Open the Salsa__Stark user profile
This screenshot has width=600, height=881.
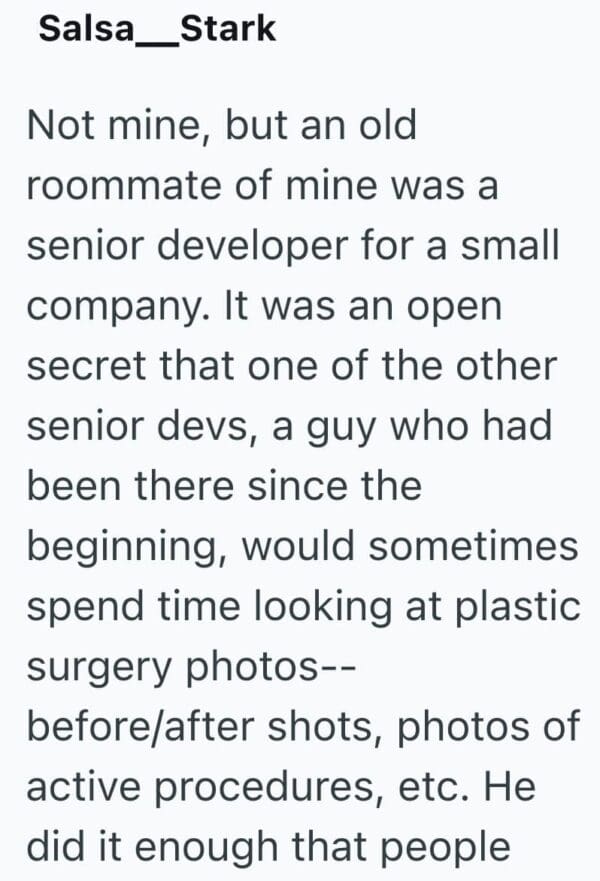pyautogui.click(x=157, y=29)
